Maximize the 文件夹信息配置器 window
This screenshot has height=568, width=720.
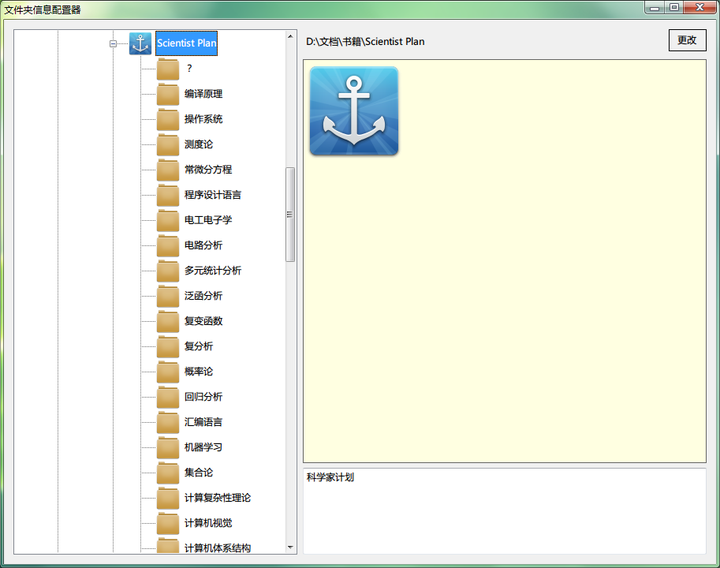pyautogui.click(x=674, y=7)
